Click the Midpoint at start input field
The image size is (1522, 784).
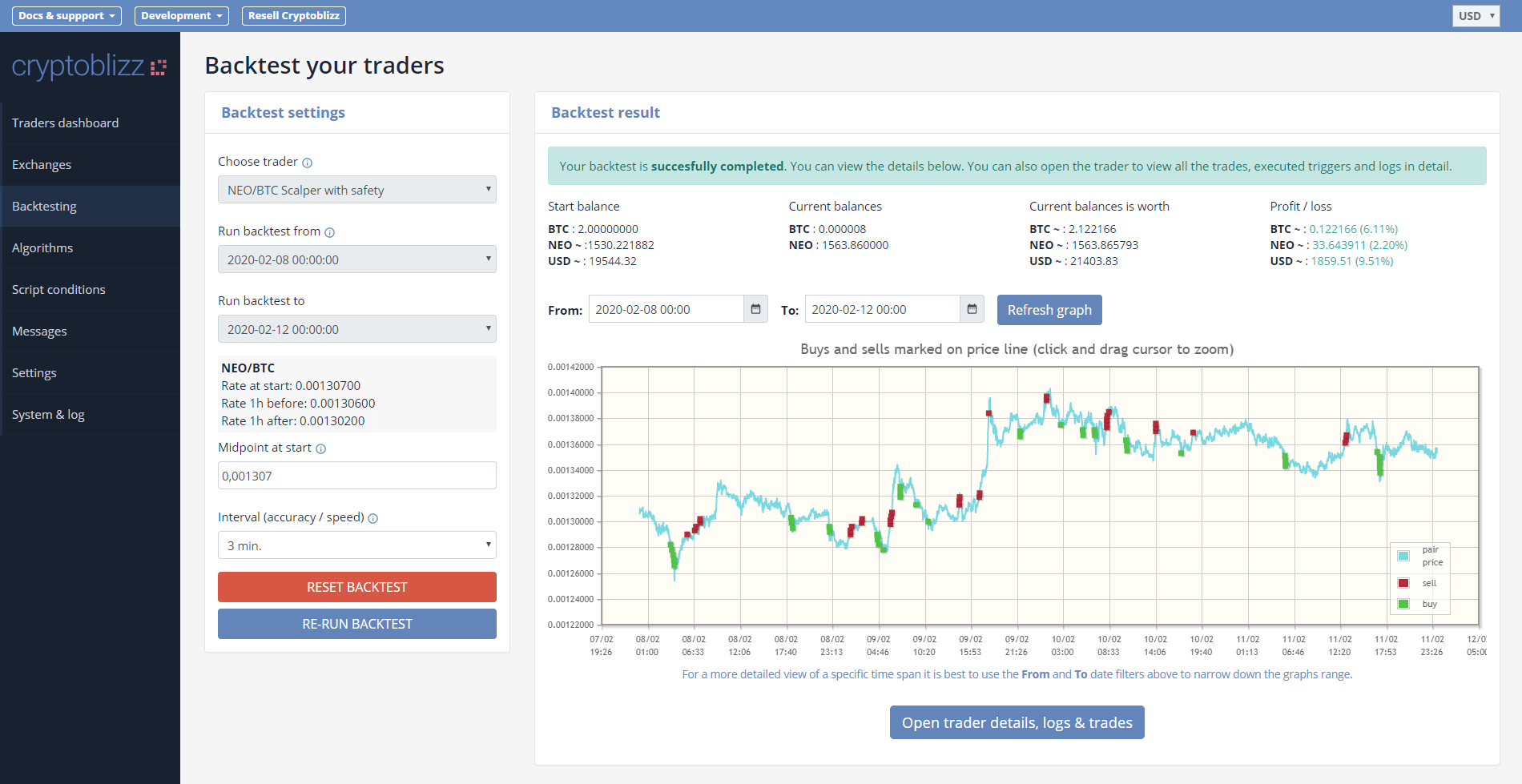point(357,476)
